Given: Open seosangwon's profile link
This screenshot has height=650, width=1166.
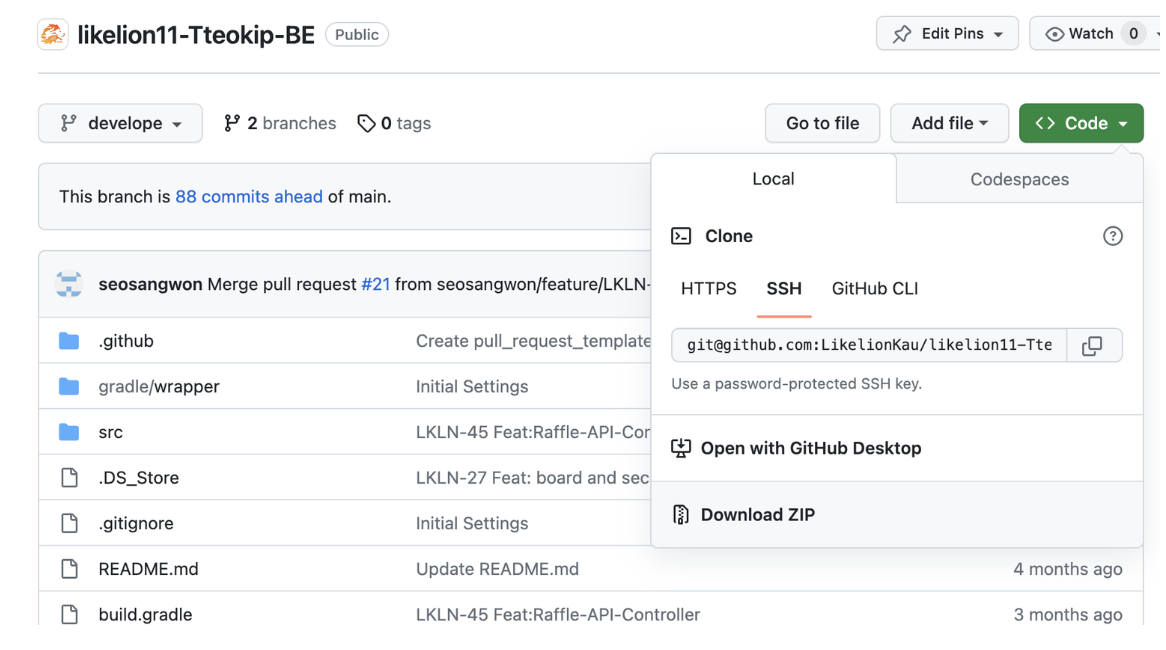Looking at the screenshot, I should [x=150, y=284].
